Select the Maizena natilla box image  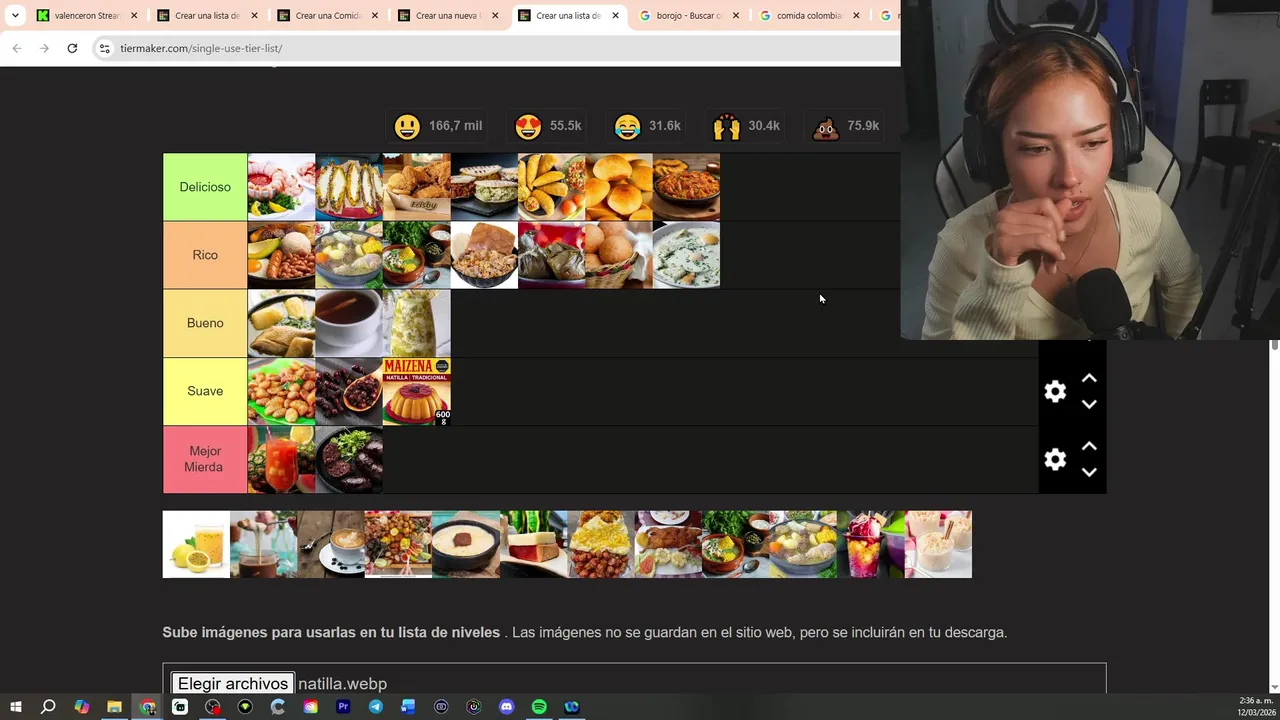pos(417,391)
